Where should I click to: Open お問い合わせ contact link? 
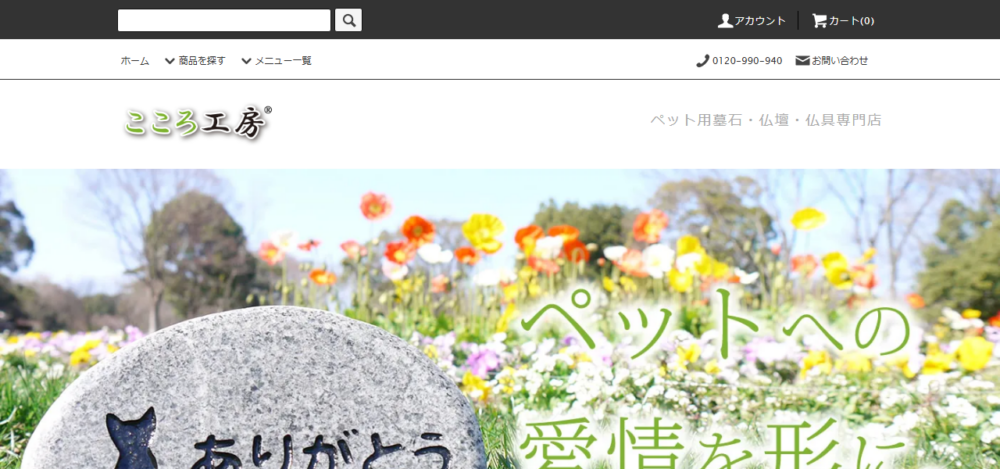[x=840, y=61]
